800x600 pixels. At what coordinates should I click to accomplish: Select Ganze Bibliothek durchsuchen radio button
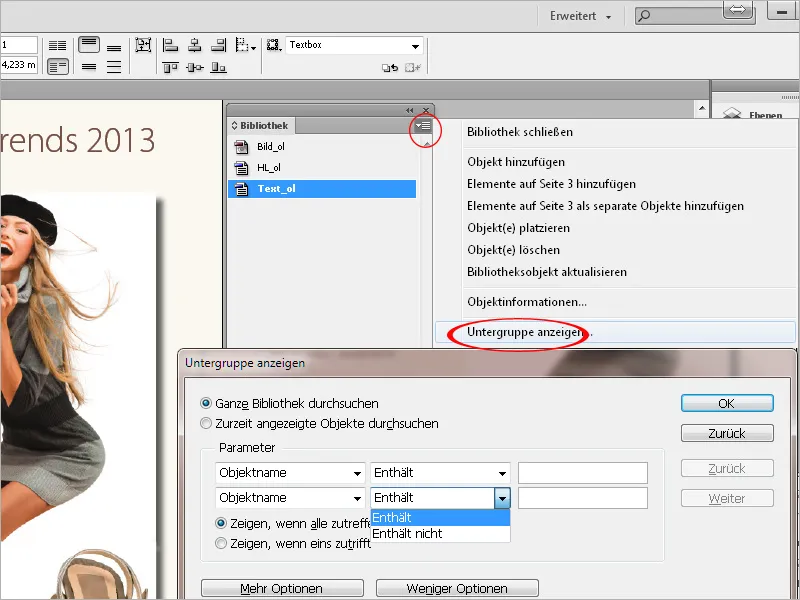[206, 404]
